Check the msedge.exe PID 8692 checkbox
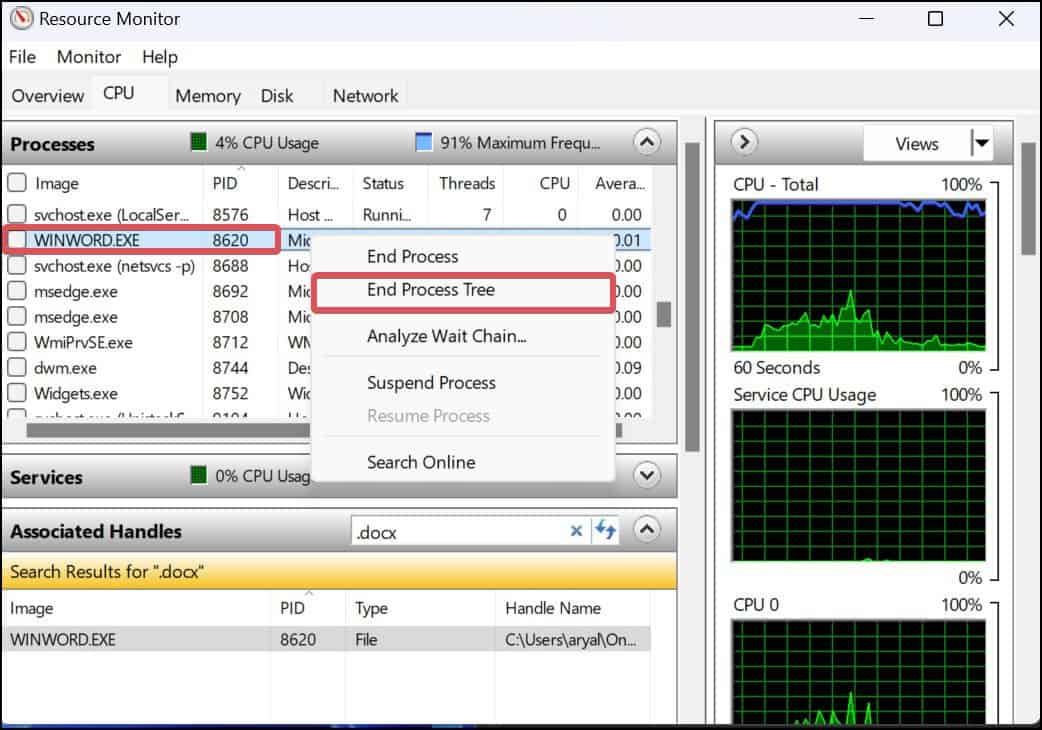The width and height of the screenshot is (1042, 730). click(x=17, y=291)
